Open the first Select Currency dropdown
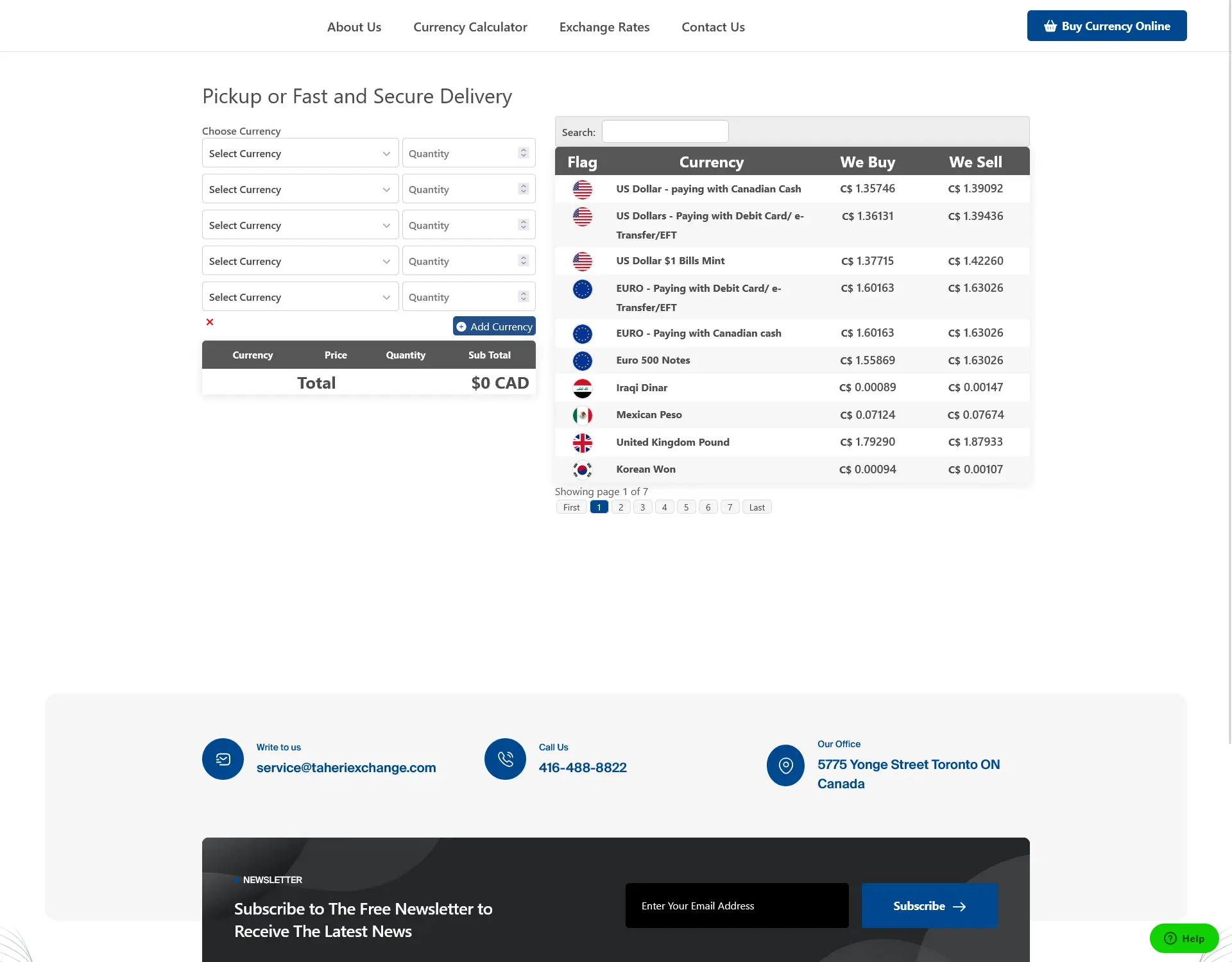The height and width of the screenshot is (962, 1232). click(x=300, y=153)
